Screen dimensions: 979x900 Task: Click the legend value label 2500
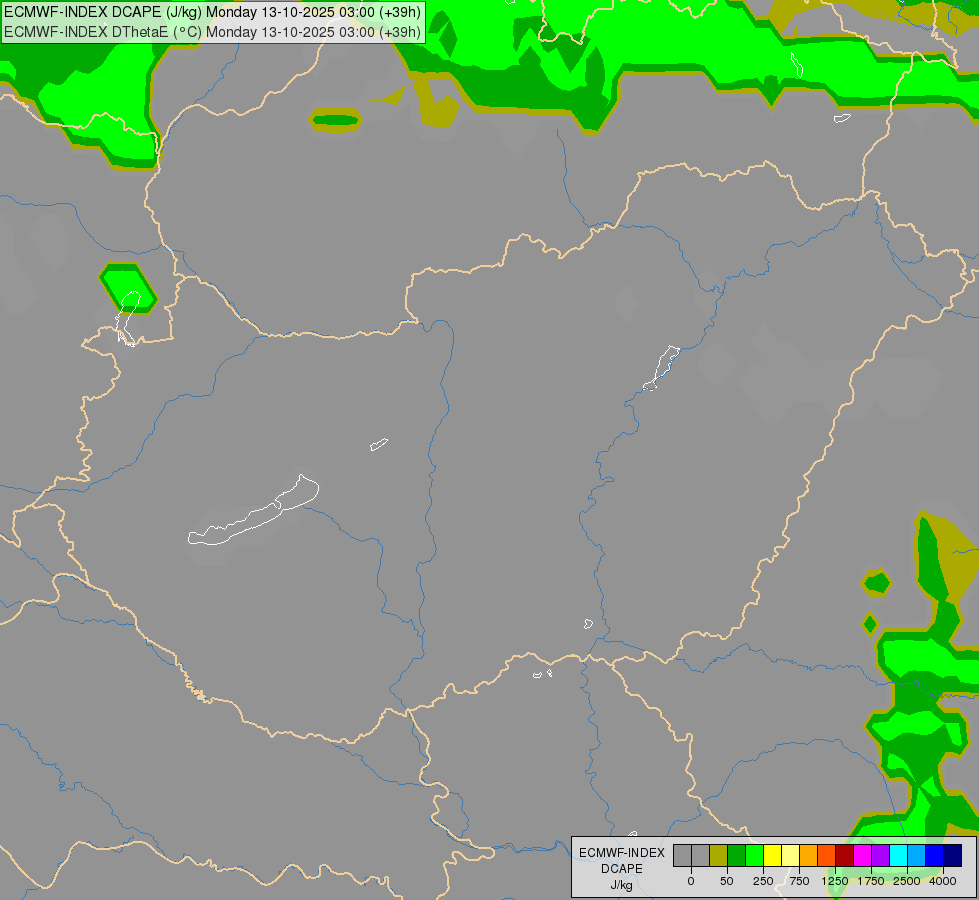pos(907,881)
